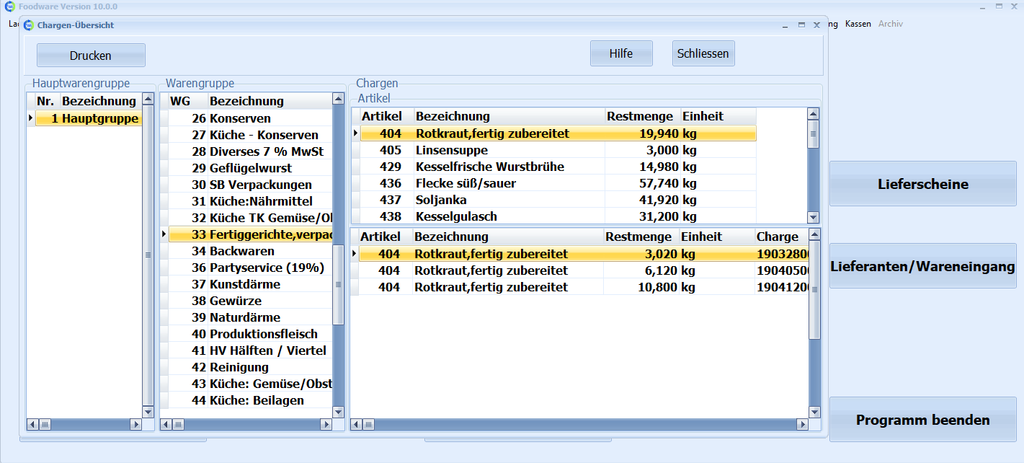Click Chargen-Übersicht window title icon
Image resolution: width=1024 pixels, height=463 pixels.
pos(28,25)
